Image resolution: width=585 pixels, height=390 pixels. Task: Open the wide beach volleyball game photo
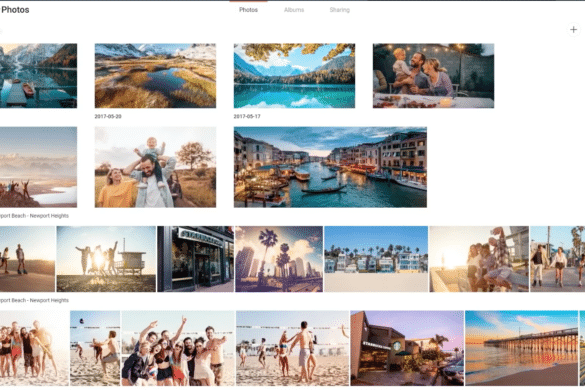pos(292,348)
